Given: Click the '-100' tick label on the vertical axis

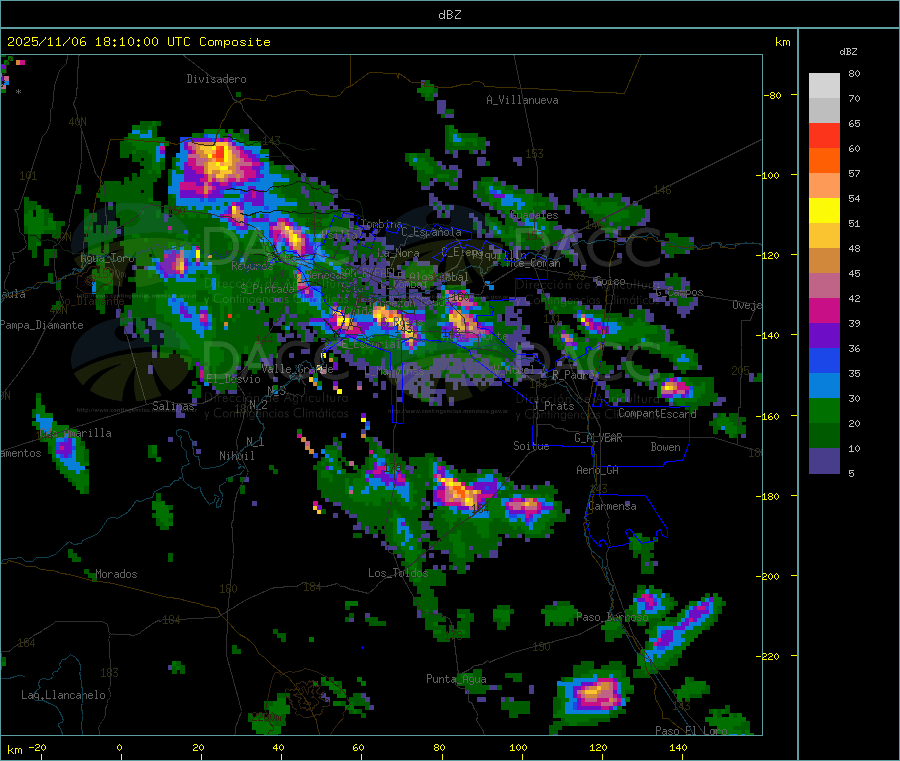Looking at the screenshot, I should [767, 175].
